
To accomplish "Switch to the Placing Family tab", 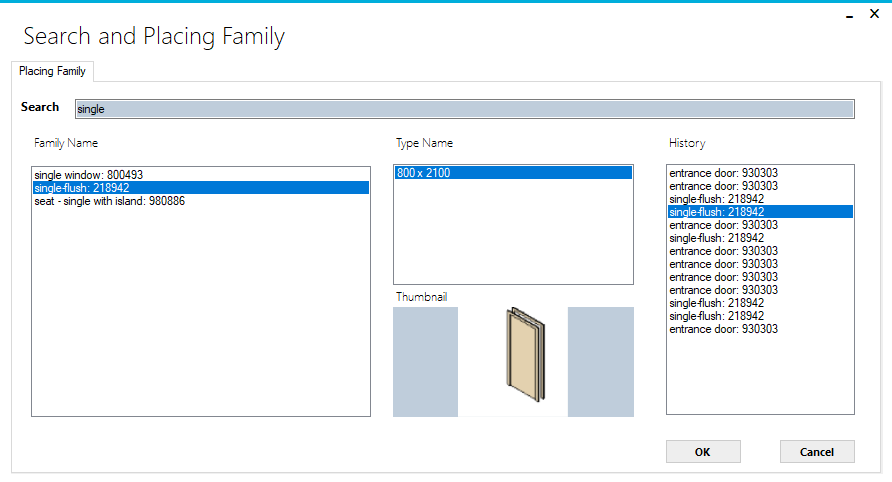I will 52,71.
